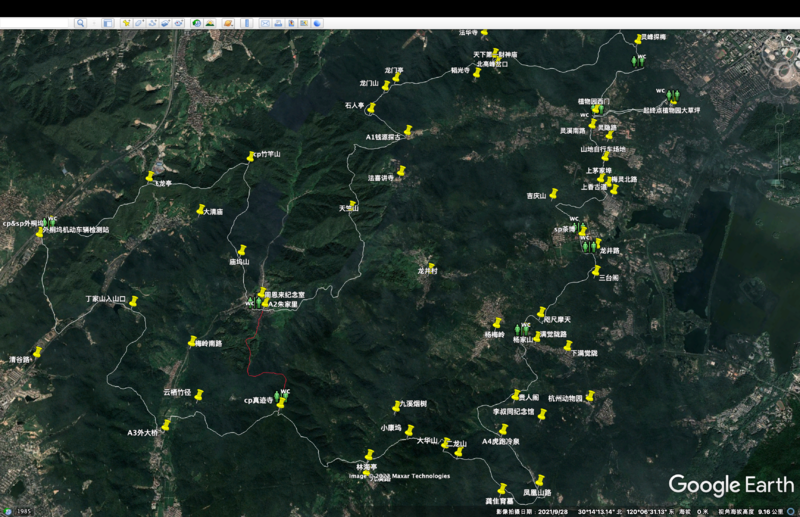Start the record a tour tool

click(x=178, y=23)
